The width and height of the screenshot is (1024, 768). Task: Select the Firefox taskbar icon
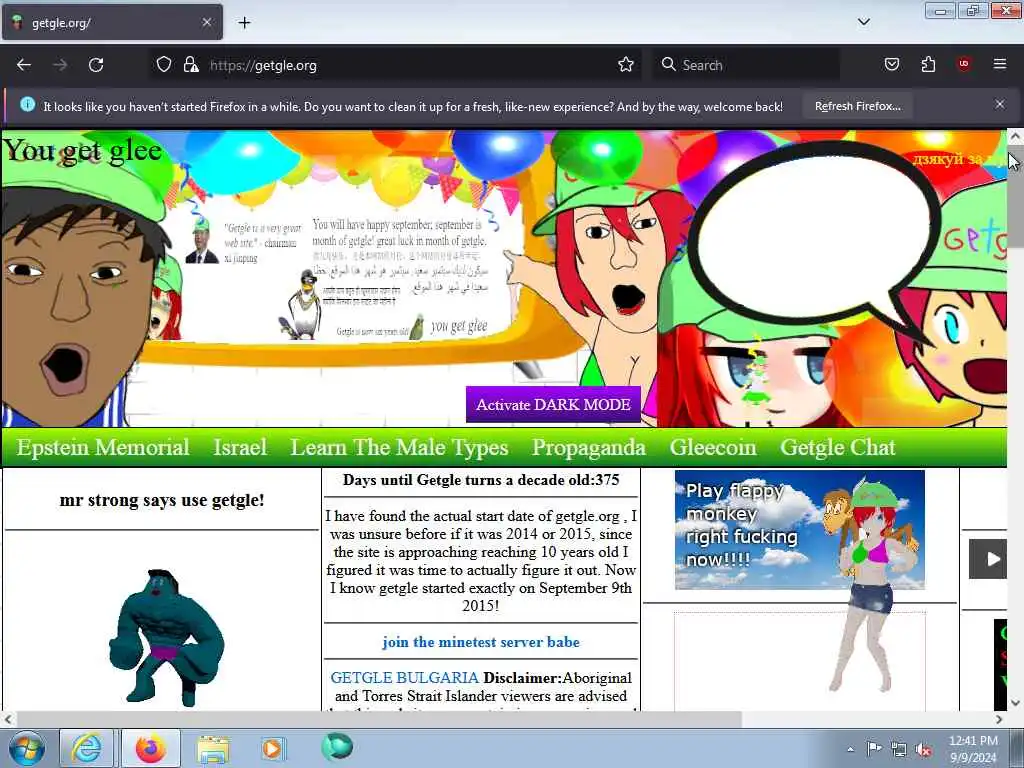151,748
